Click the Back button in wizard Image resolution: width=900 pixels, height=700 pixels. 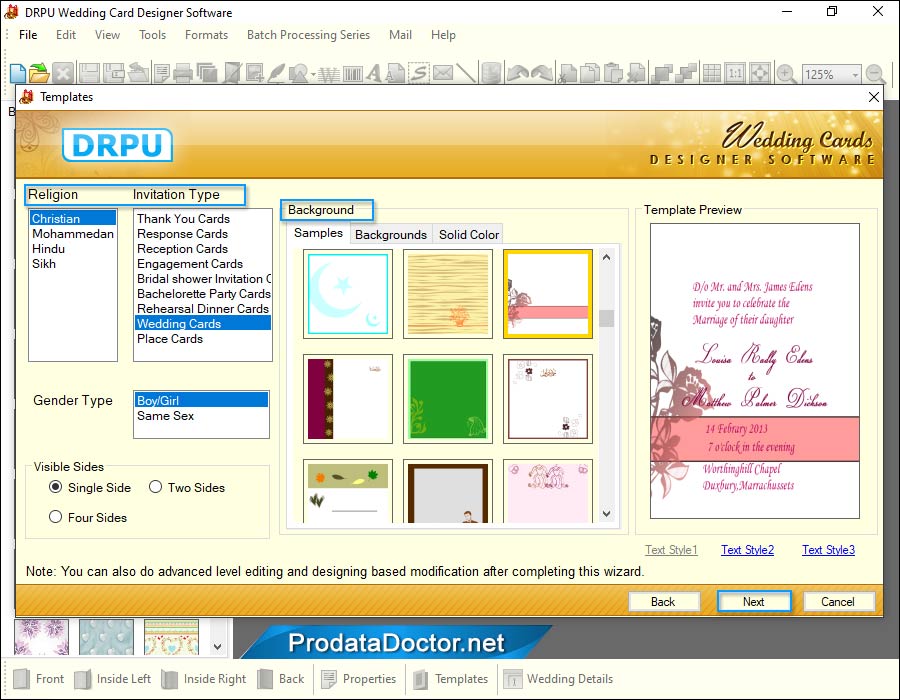(664, 601)
